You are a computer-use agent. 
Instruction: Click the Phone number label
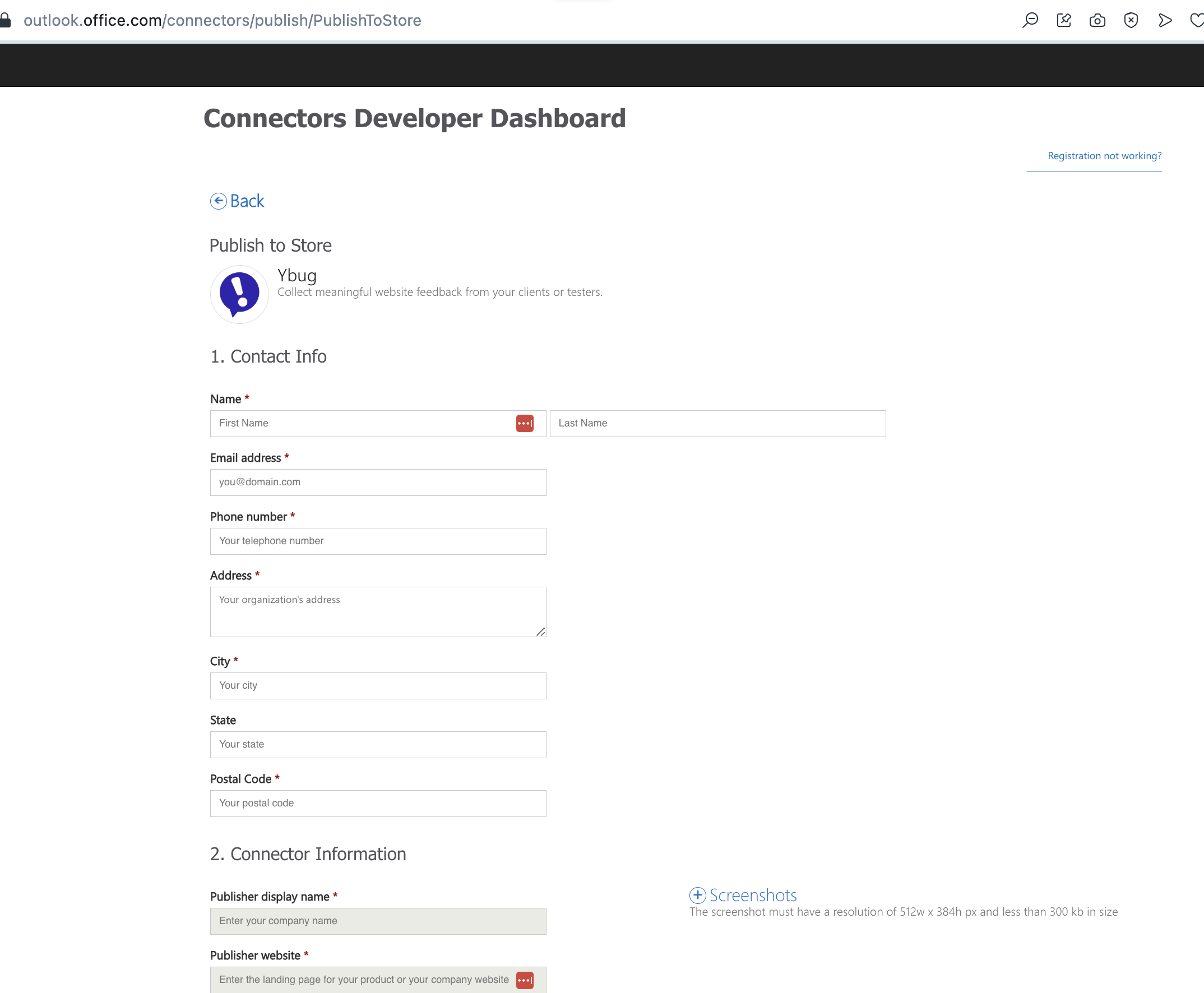coord(248,517)
